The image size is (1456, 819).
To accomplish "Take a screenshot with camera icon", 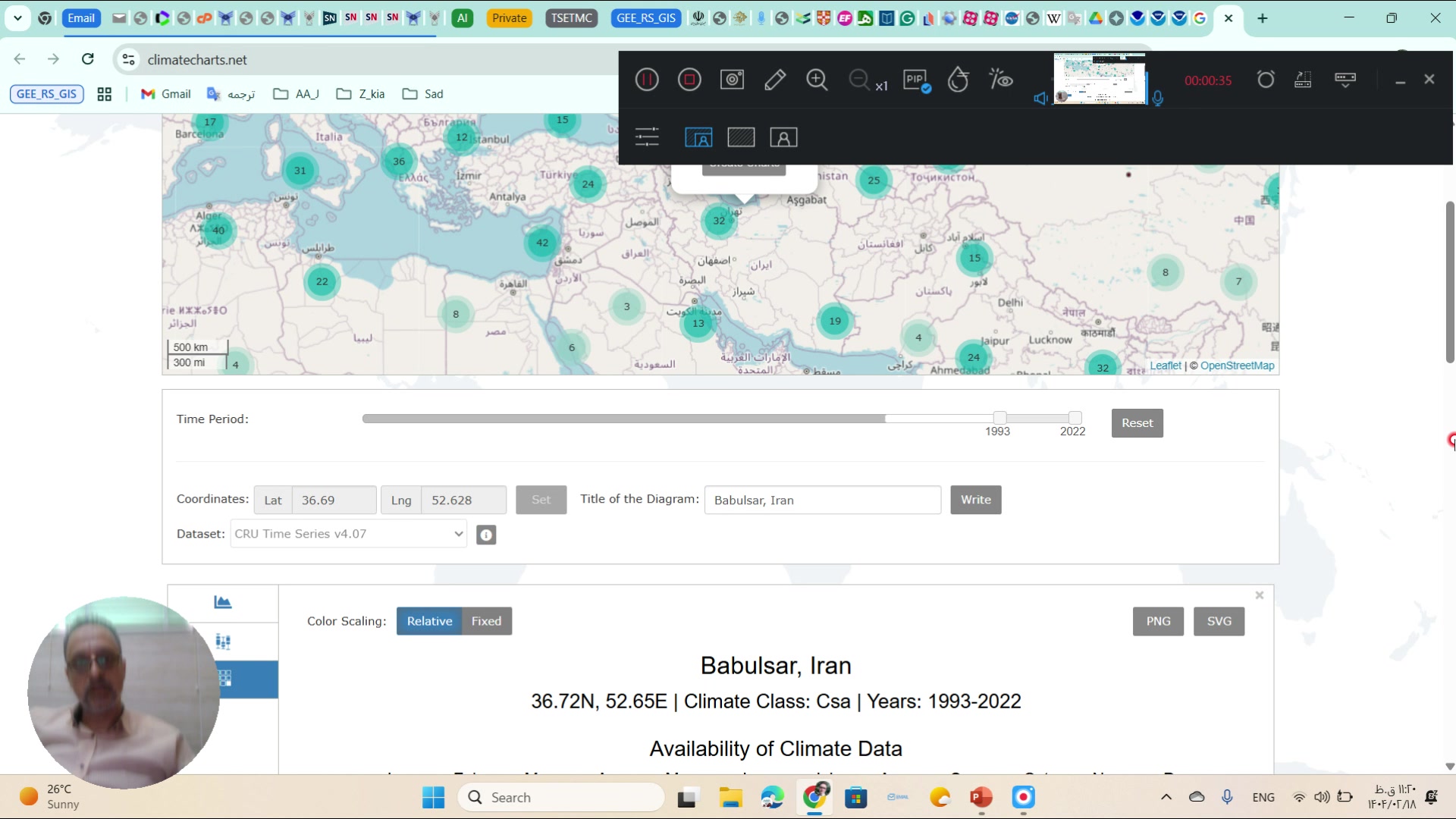I will pos(732,80).
